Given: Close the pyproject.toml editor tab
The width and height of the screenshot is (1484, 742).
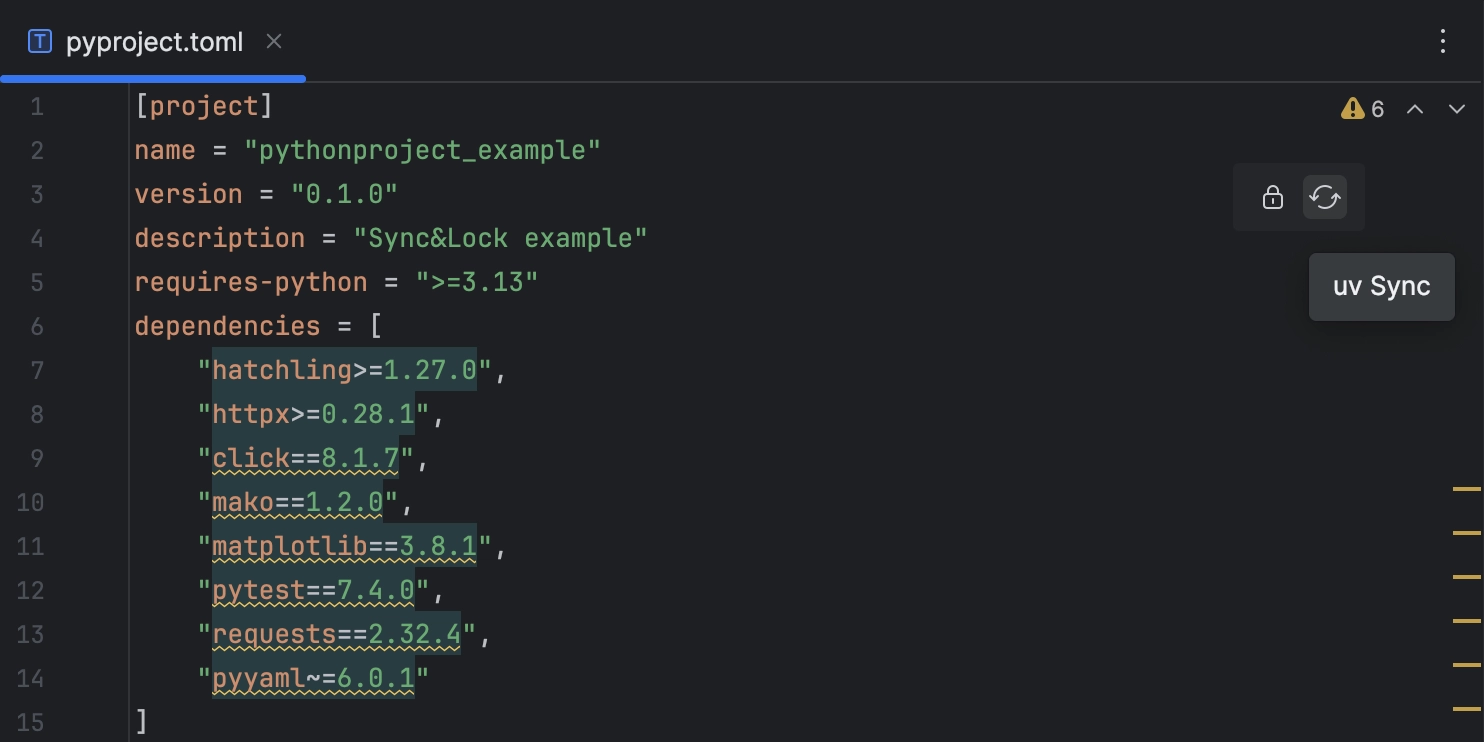Looking at the screenshot, I should click(x=274, y=42).
